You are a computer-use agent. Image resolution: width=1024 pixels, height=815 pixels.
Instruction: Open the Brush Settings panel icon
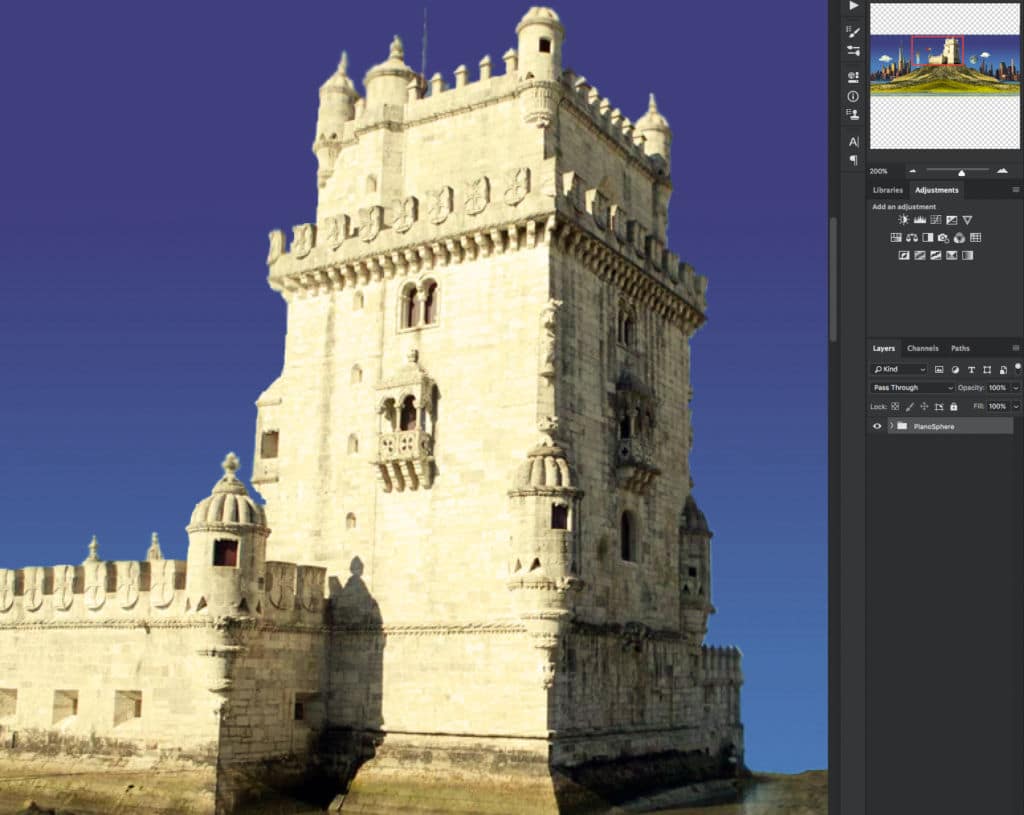(x=853, y=32)
